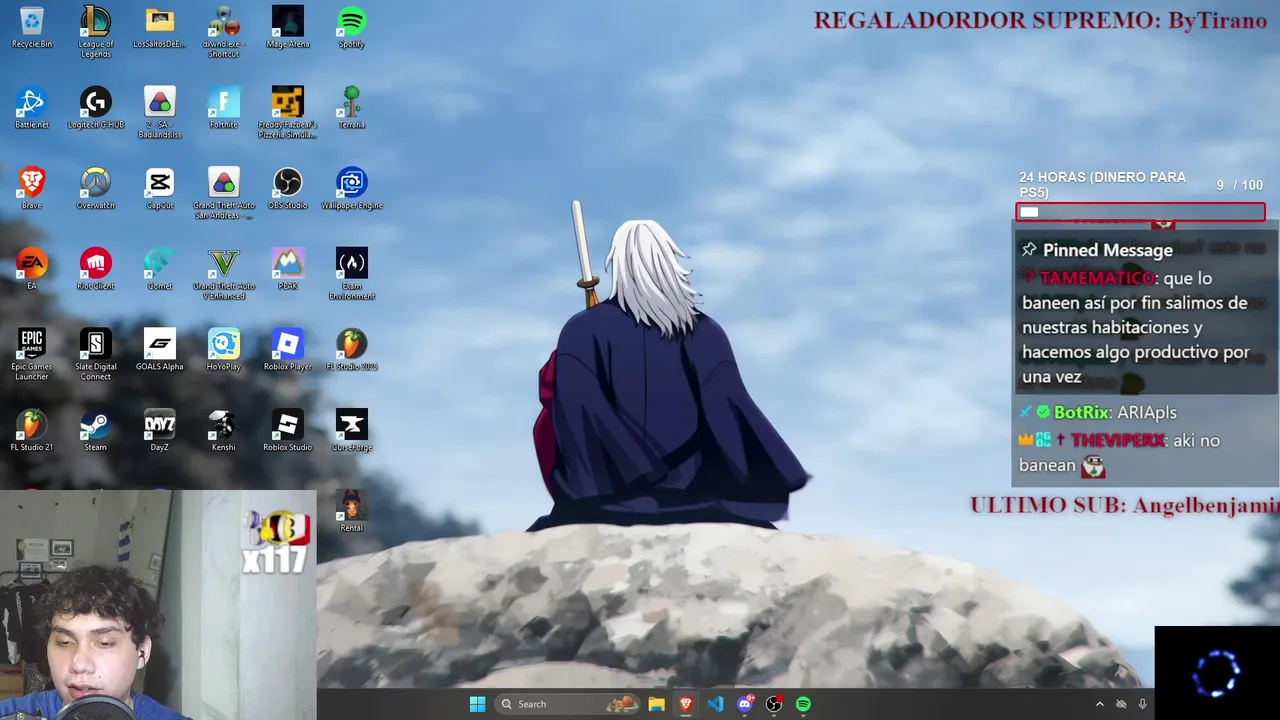The height and width of the screenshot is (720, 1280).
Task: Click the network status tray icon
Action: point(1121,704)
